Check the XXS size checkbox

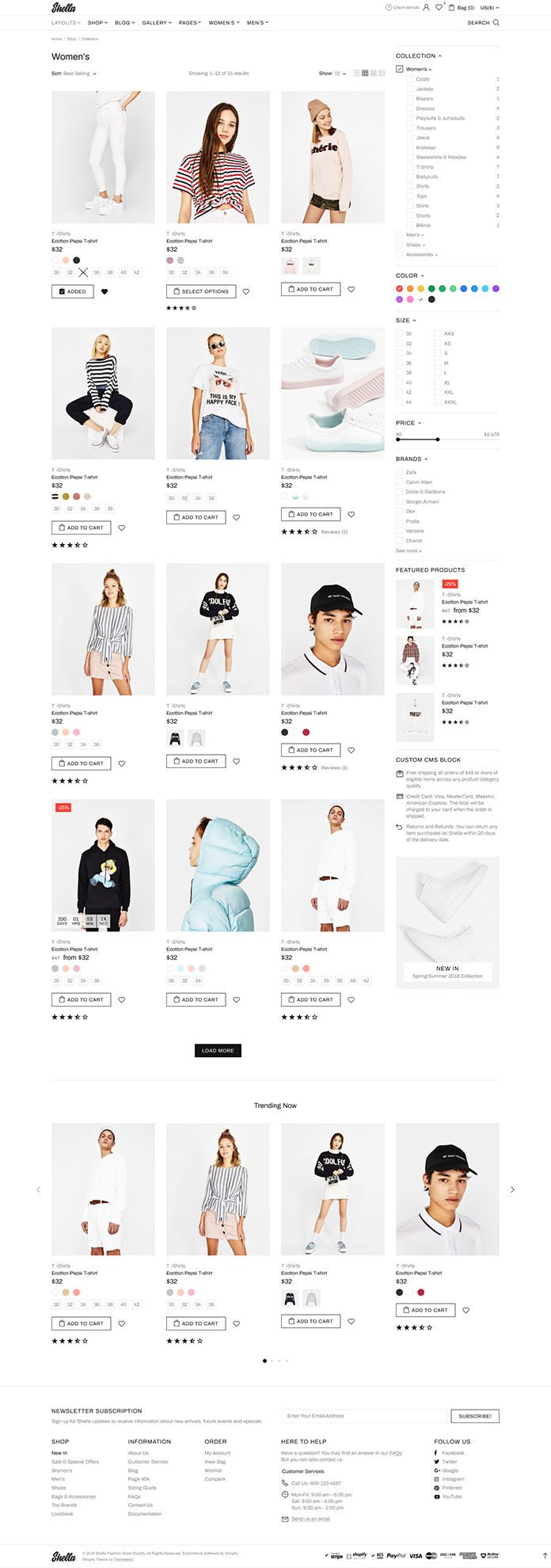(438, 333)
